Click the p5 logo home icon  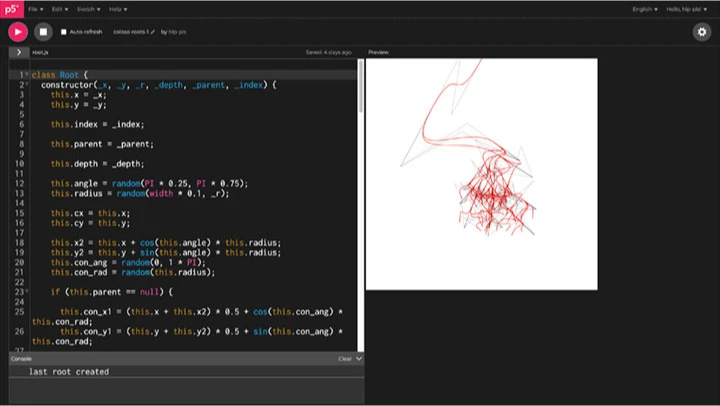[12, 9]
